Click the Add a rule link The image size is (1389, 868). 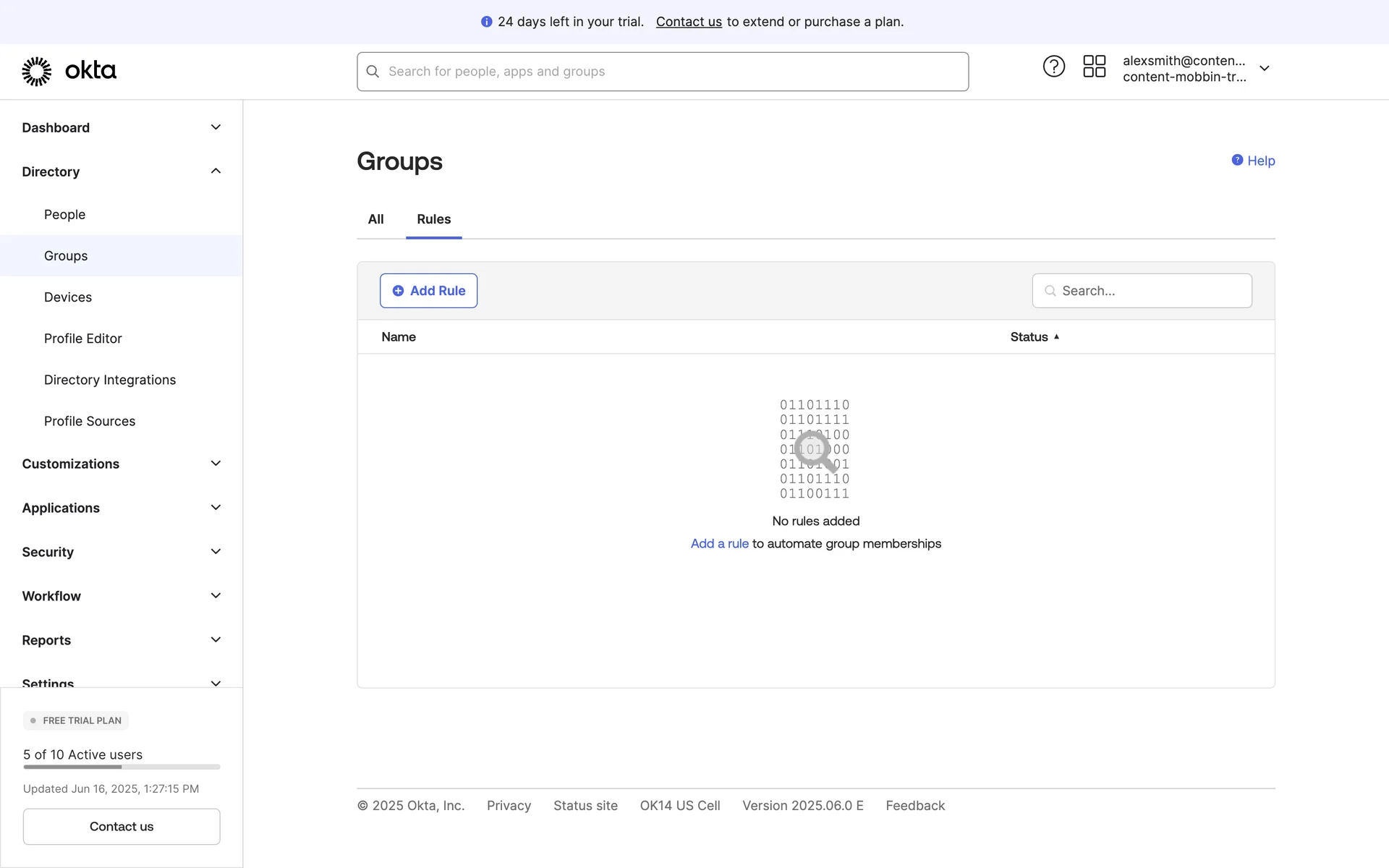pos(719,544)
